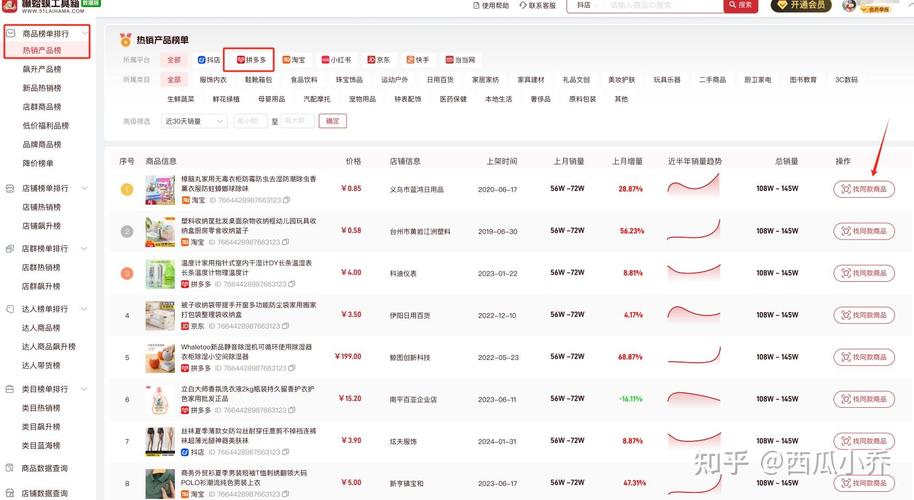Select the 母婴用品 category filter
914x500 pixels.
pyautogui.click(x=271, y=99)
